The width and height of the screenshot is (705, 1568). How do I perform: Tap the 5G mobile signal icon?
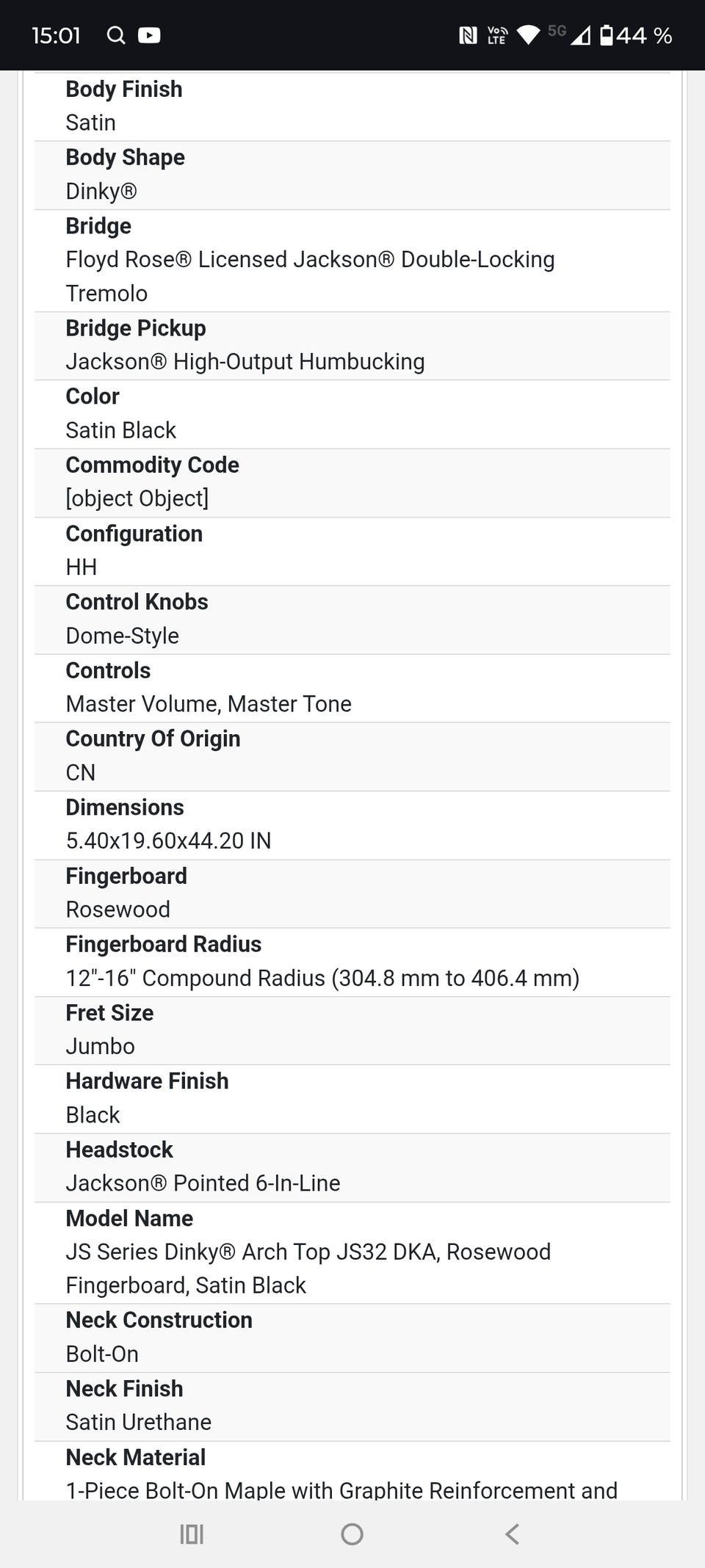click(x=570, y=35)
